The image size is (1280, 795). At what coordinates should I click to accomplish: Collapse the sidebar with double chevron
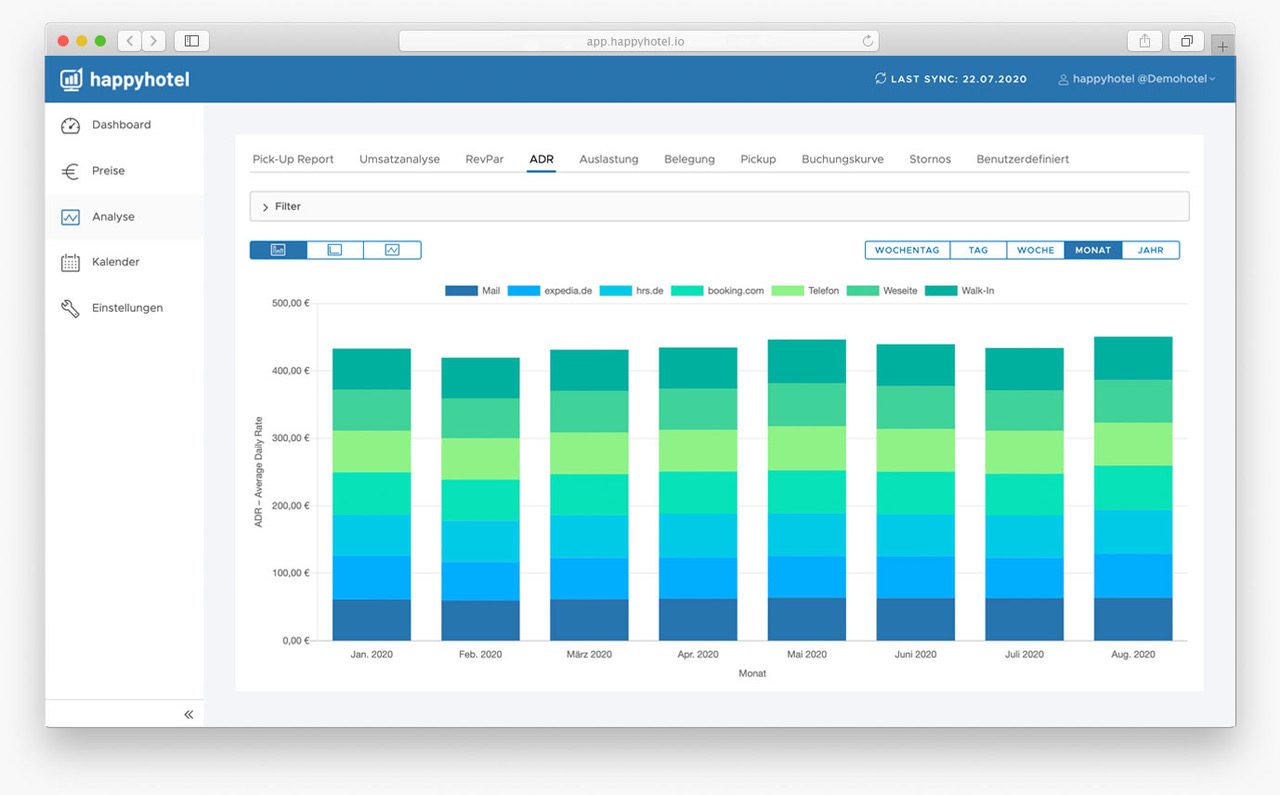click(189, 714)
